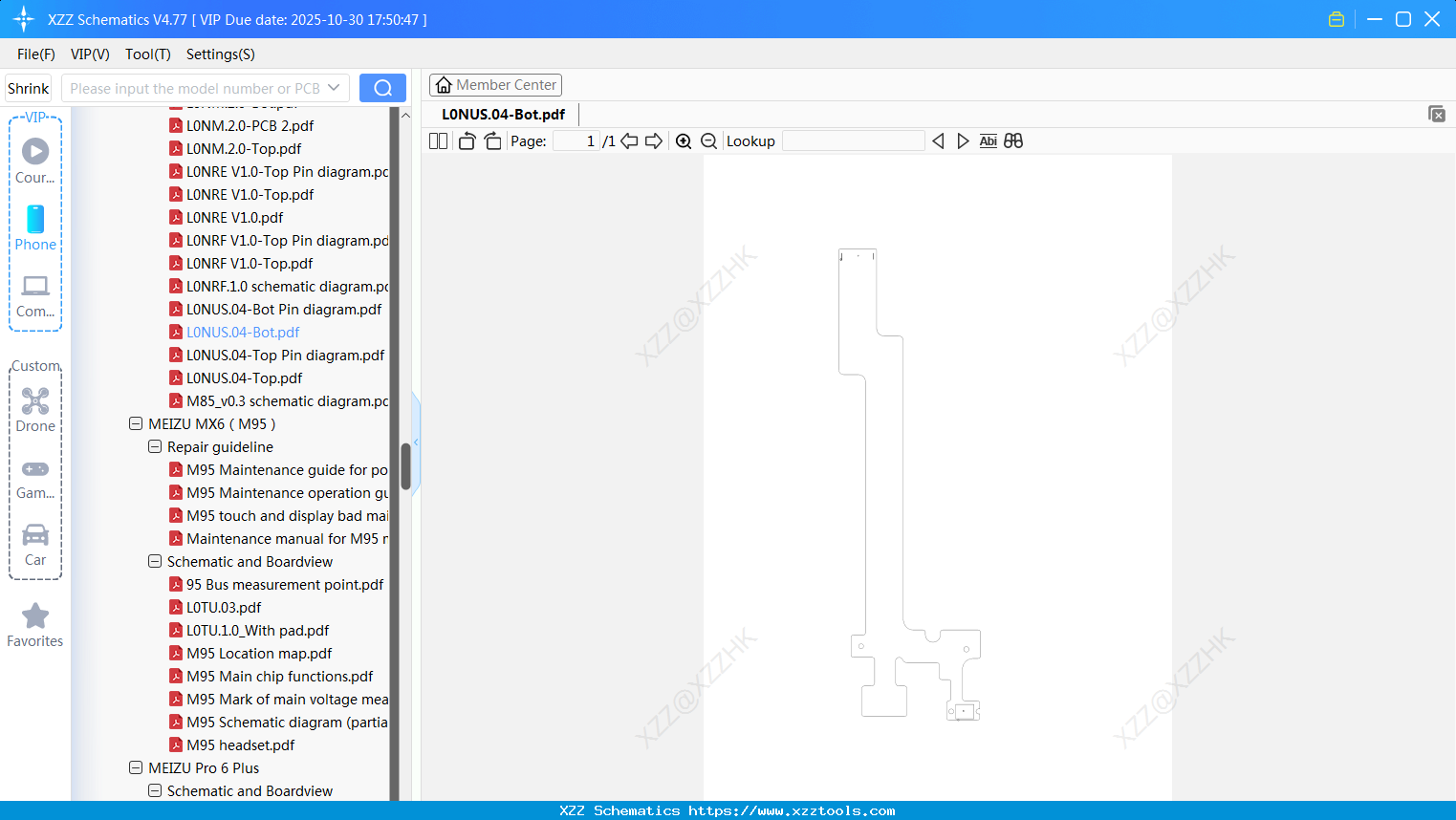Click the yellow wallet icon in title bar
This screenshot has height=820, width=1456.
pyautogui.click(x=1336, y=18)
